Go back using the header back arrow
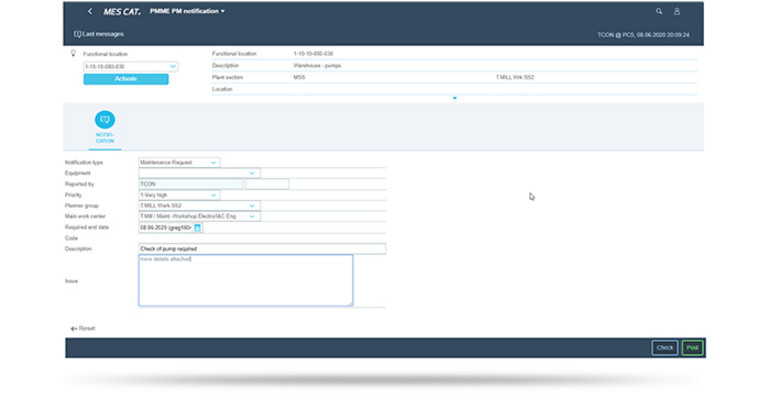This screenshot has height=400, width=770. [x=90, y=11]
